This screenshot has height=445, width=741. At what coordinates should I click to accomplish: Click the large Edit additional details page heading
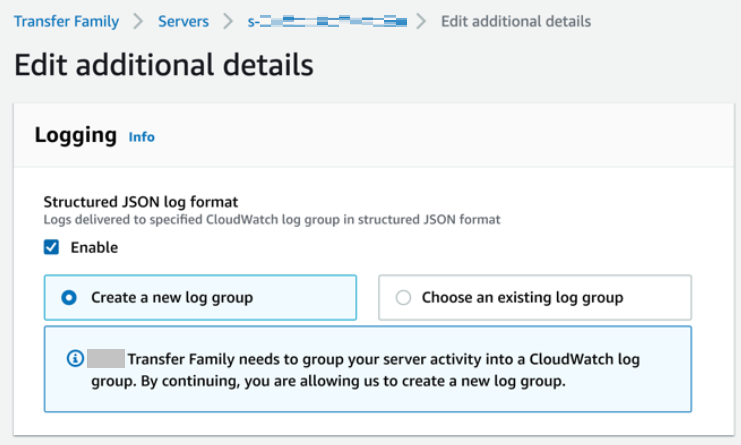[164, 66]
